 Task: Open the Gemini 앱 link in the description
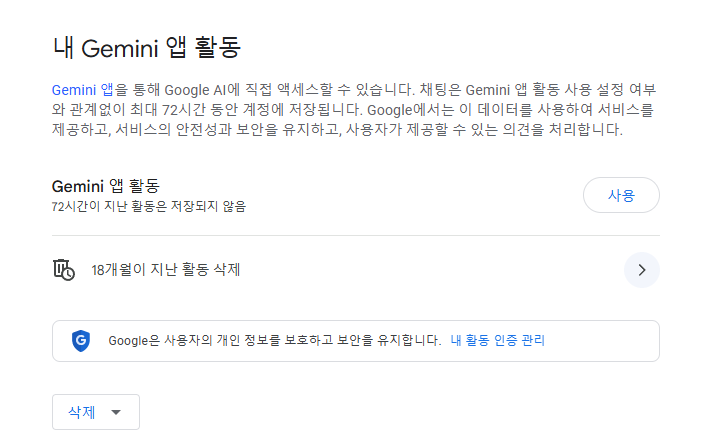pyautogui.click(x=82, y=90)
